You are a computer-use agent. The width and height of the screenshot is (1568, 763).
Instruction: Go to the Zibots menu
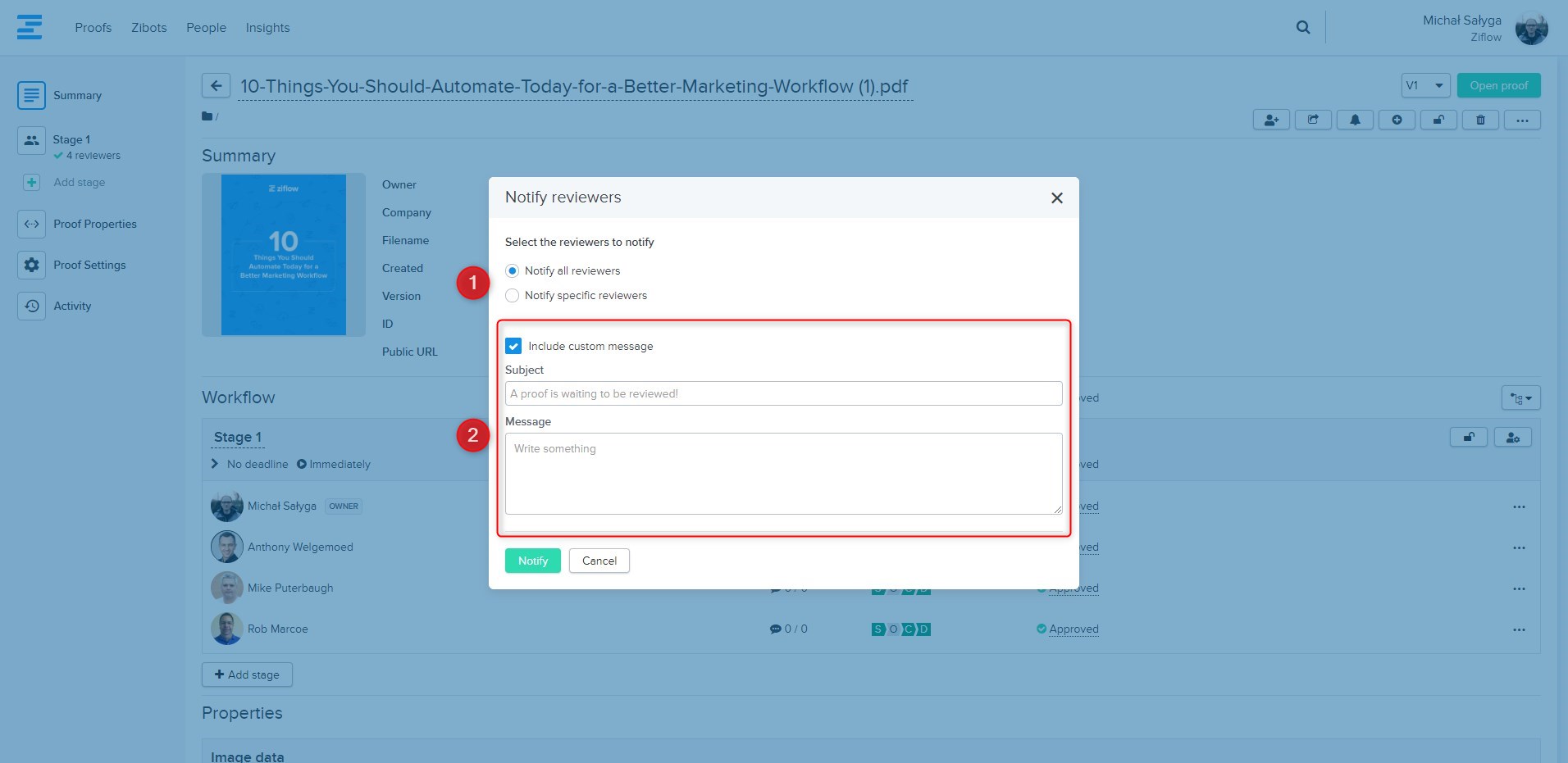(148, 28)
